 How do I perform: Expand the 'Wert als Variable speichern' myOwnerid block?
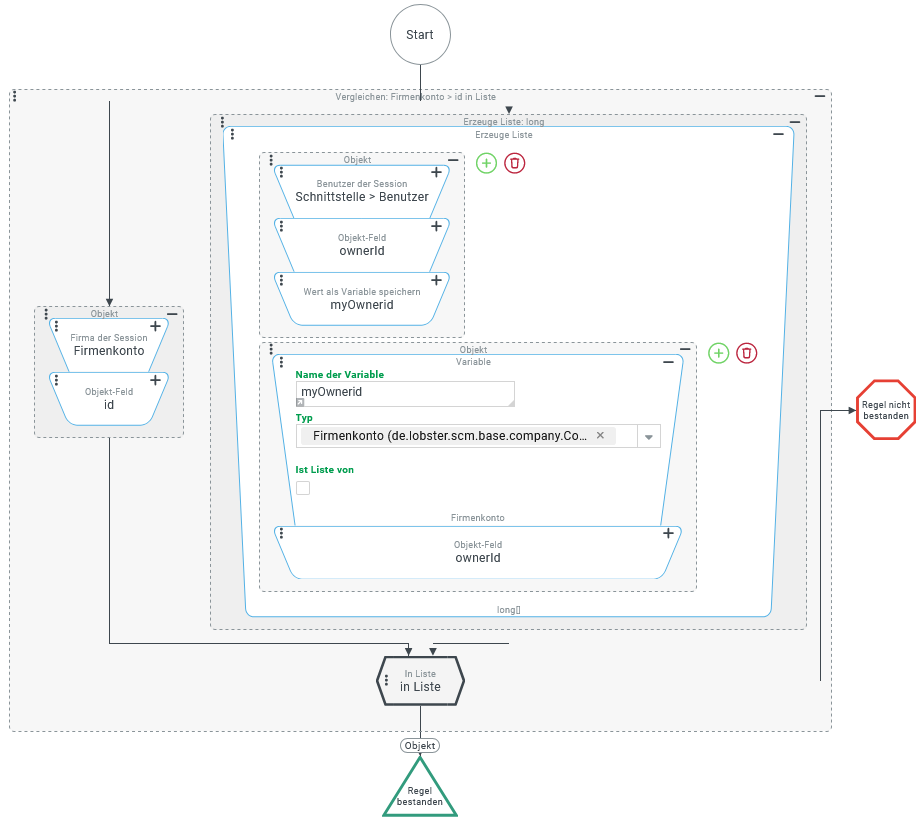tap(436, 280)
